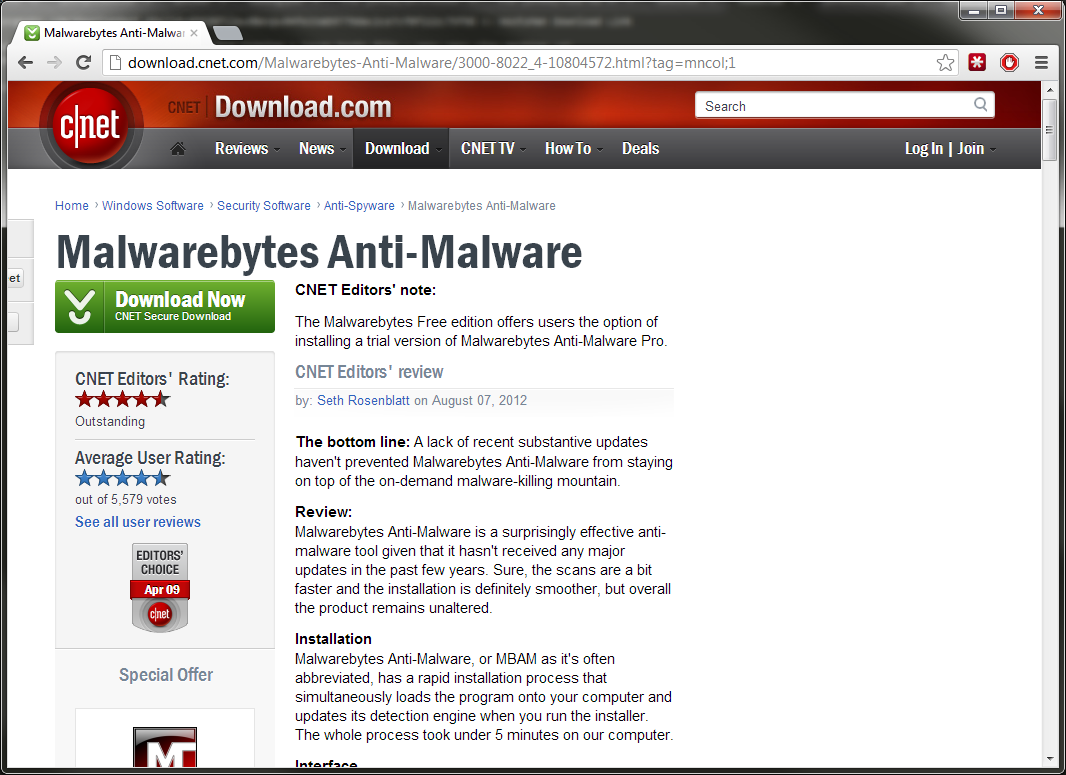Open the red asterisk extension icon
The width and height of the screenshot is (1066, 775).
[977, 63]
